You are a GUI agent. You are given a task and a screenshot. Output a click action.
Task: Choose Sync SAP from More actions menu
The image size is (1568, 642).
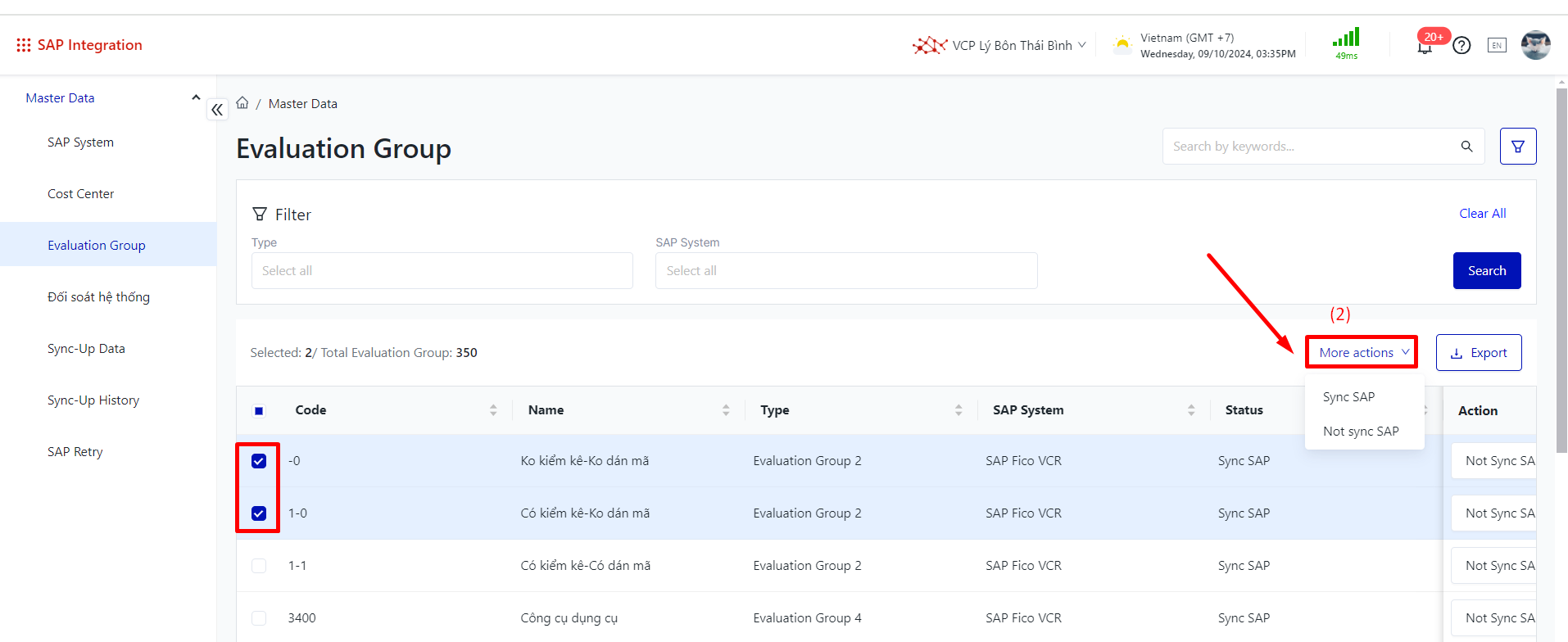[1348, 397]
